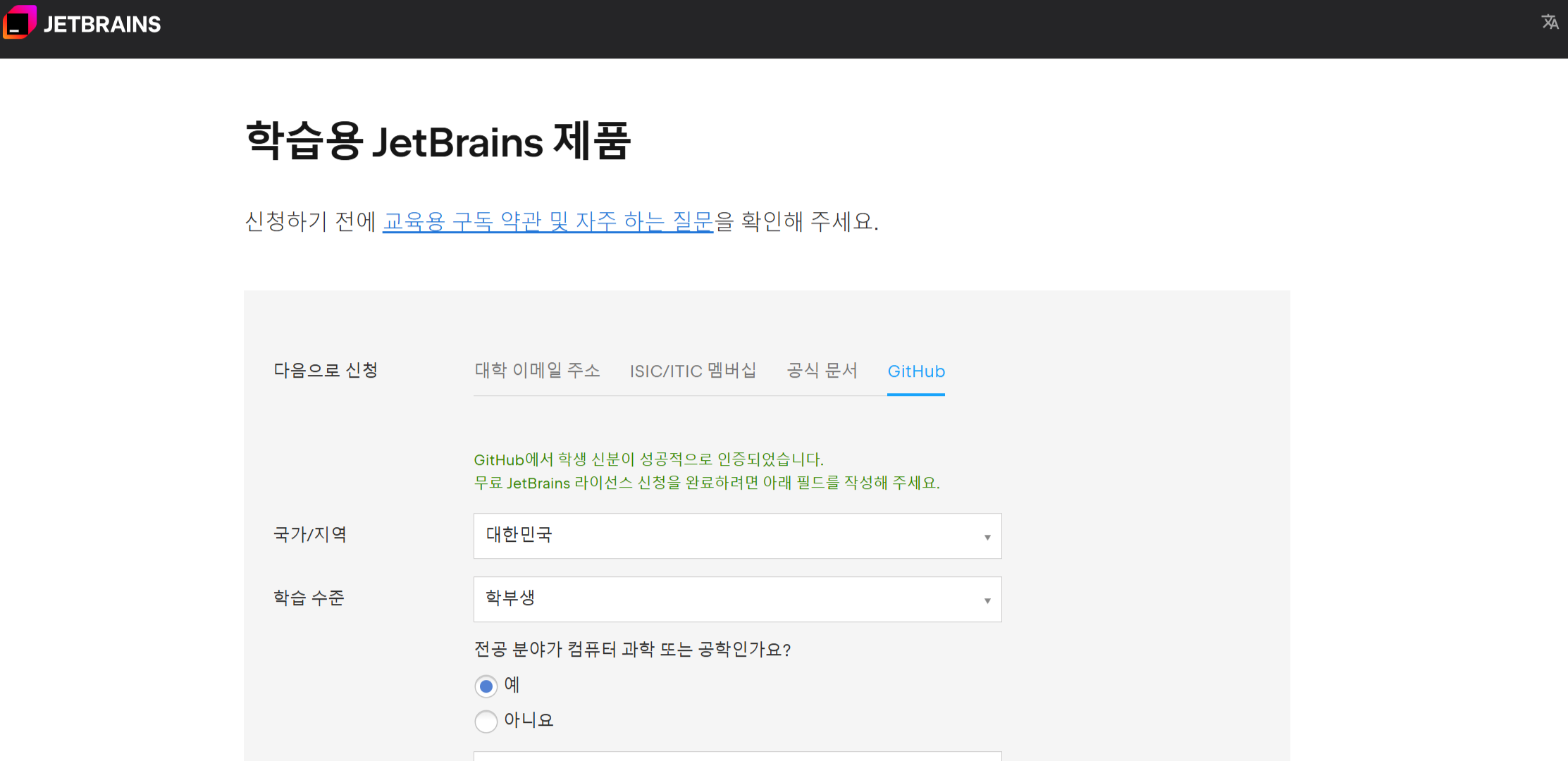The width and height of the screenshot is (1568, 761).
Task: Click the green GitHub verification success message
Action: pos(648,460)
